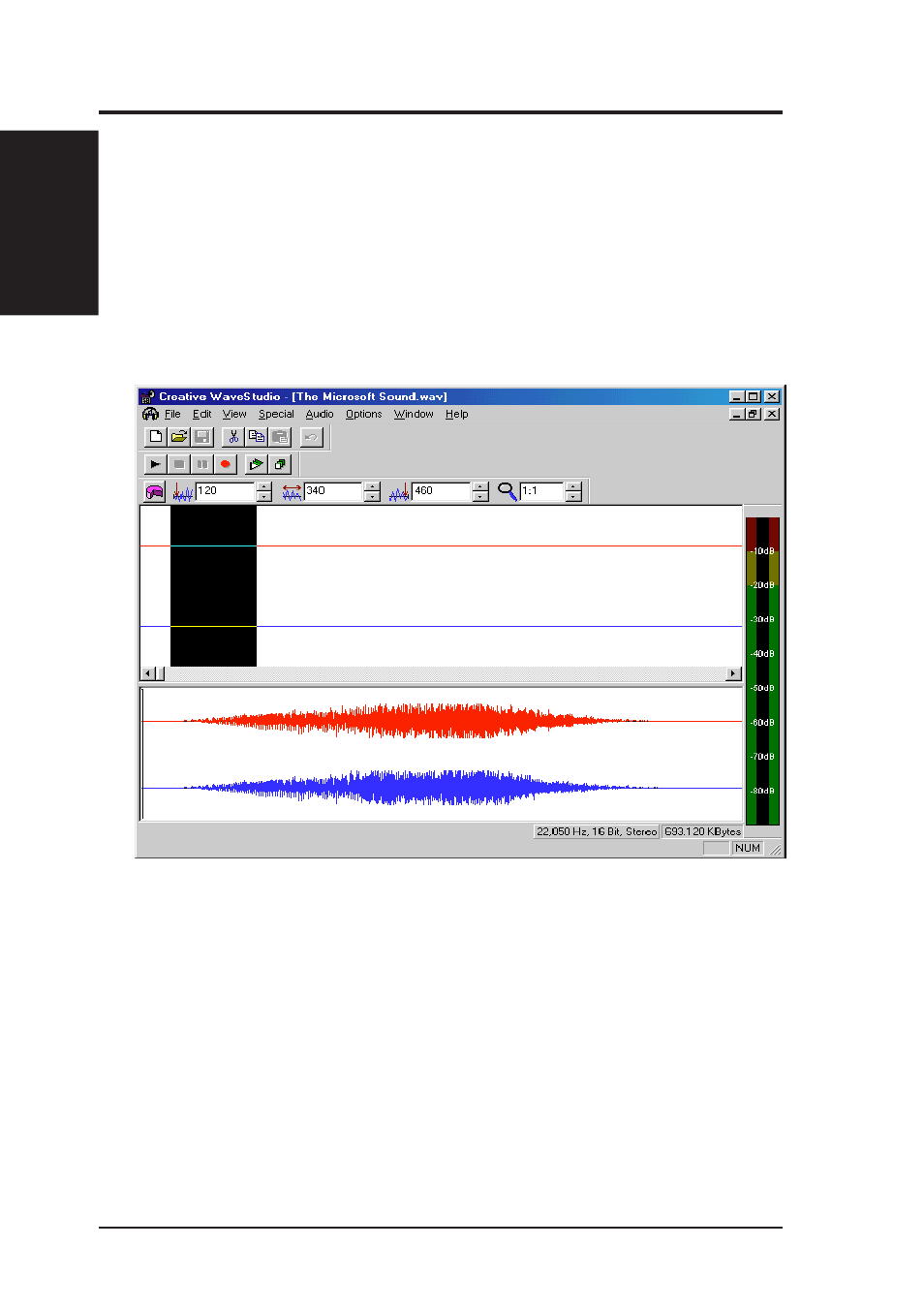The image size is (924, 1309).
Task: Click the pink icon at left of the bottom toolbar
Action: 155,492
